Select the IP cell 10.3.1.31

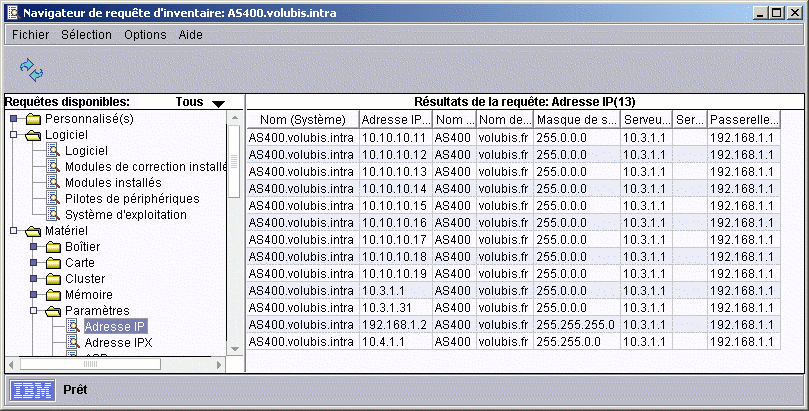click(396, 308)
